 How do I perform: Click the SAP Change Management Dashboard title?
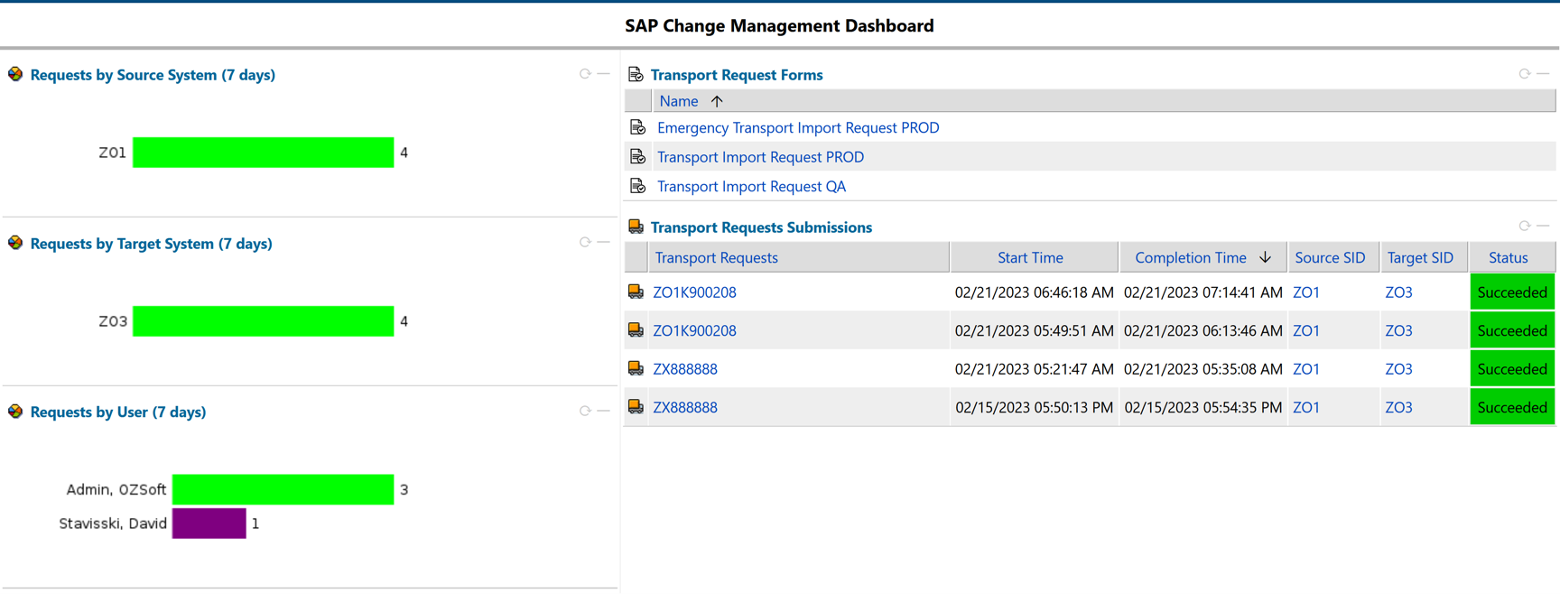click(x=780, y=26)
